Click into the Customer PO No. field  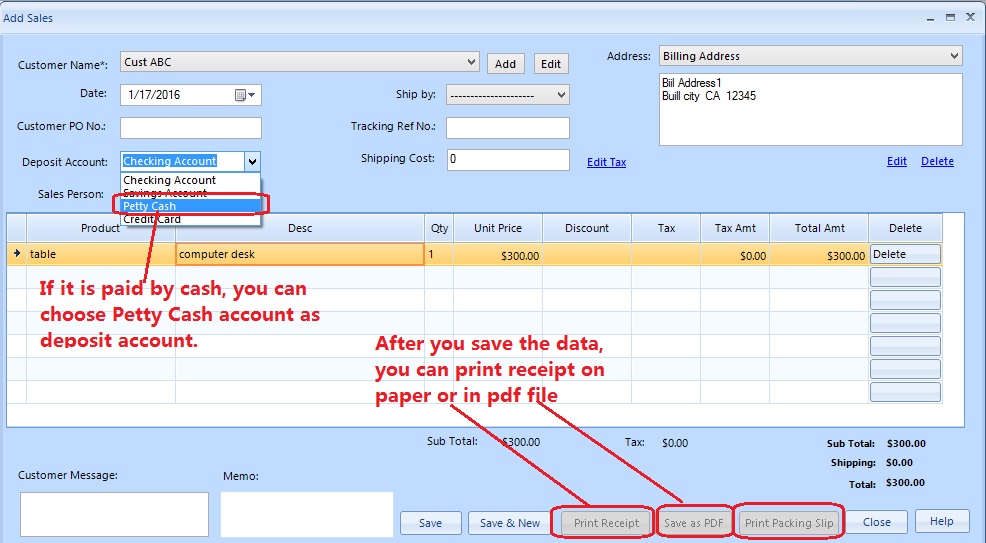190,128
